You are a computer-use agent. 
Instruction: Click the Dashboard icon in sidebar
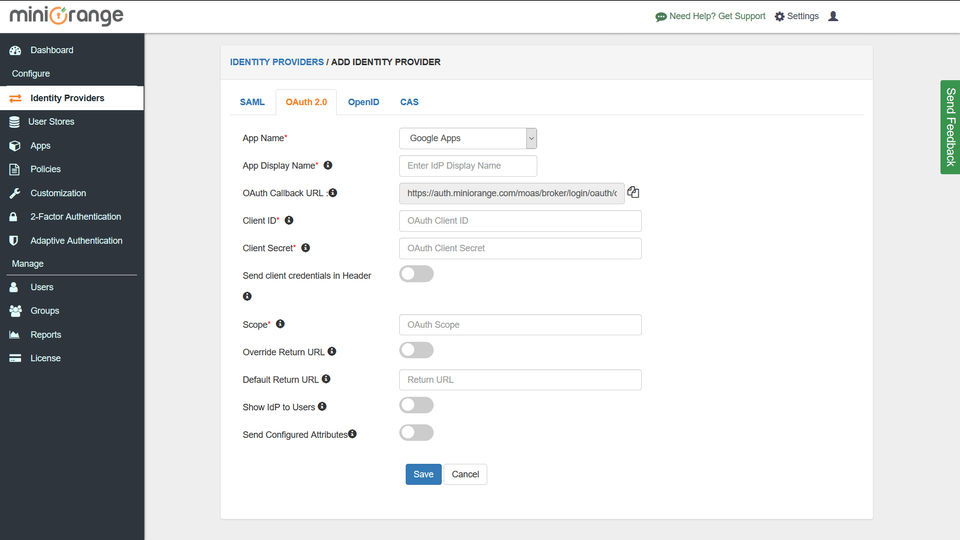point(15,50)
